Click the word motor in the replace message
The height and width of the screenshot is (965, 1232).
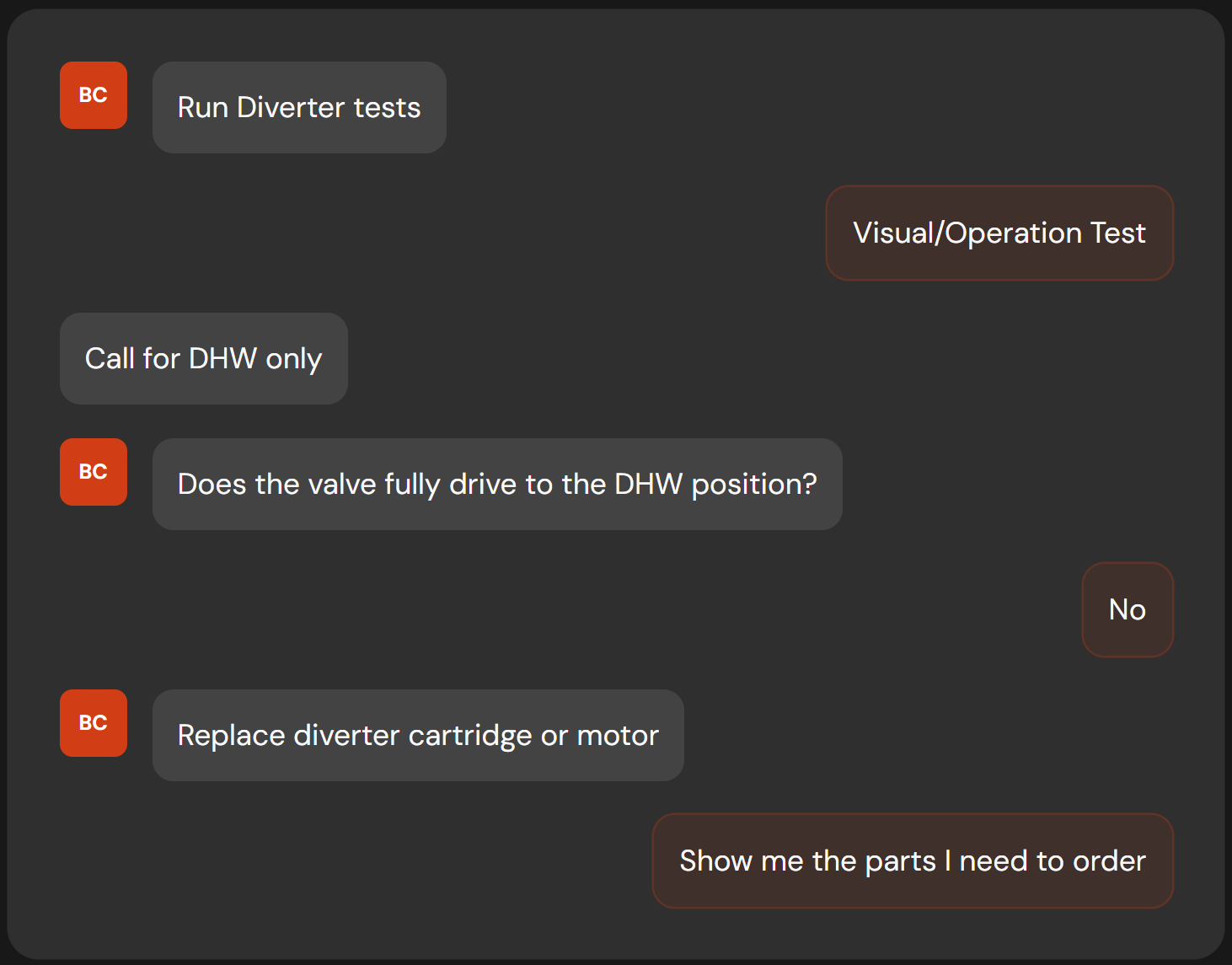coord(618,737)
